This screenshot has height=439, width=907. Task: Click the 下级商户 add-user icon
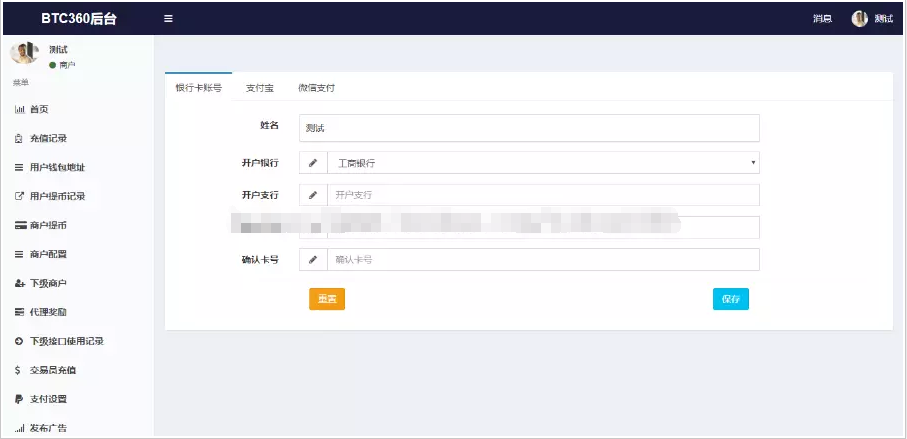20,283
